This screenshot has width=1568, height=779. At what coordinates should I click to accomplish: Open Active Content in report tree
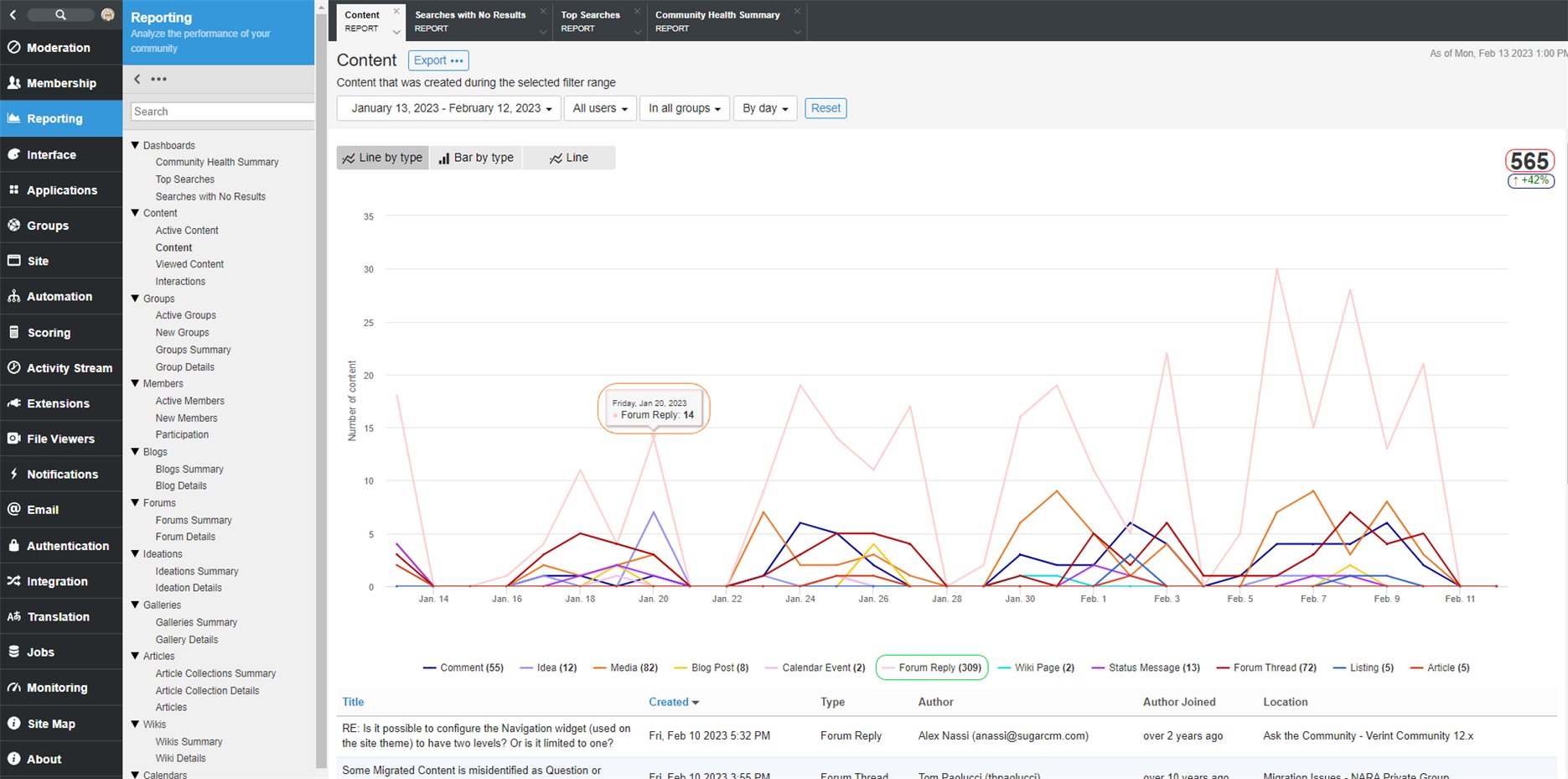click(x=187, y=231)
